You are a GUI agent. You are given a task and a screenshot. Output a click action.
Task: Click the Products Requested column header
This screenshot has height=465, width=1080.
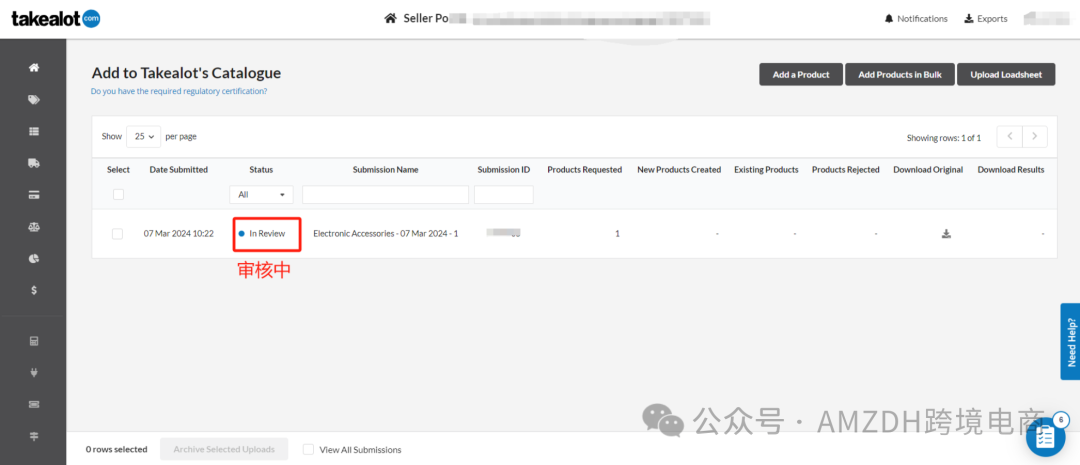pyautogui.click(x=584, y=169)
